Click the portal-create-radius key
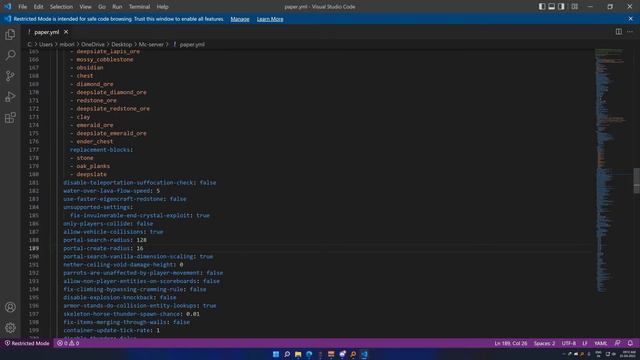Image resolution: width=640 pixels, height=360 pixels. pyautogui.click(x=96, y=248)
